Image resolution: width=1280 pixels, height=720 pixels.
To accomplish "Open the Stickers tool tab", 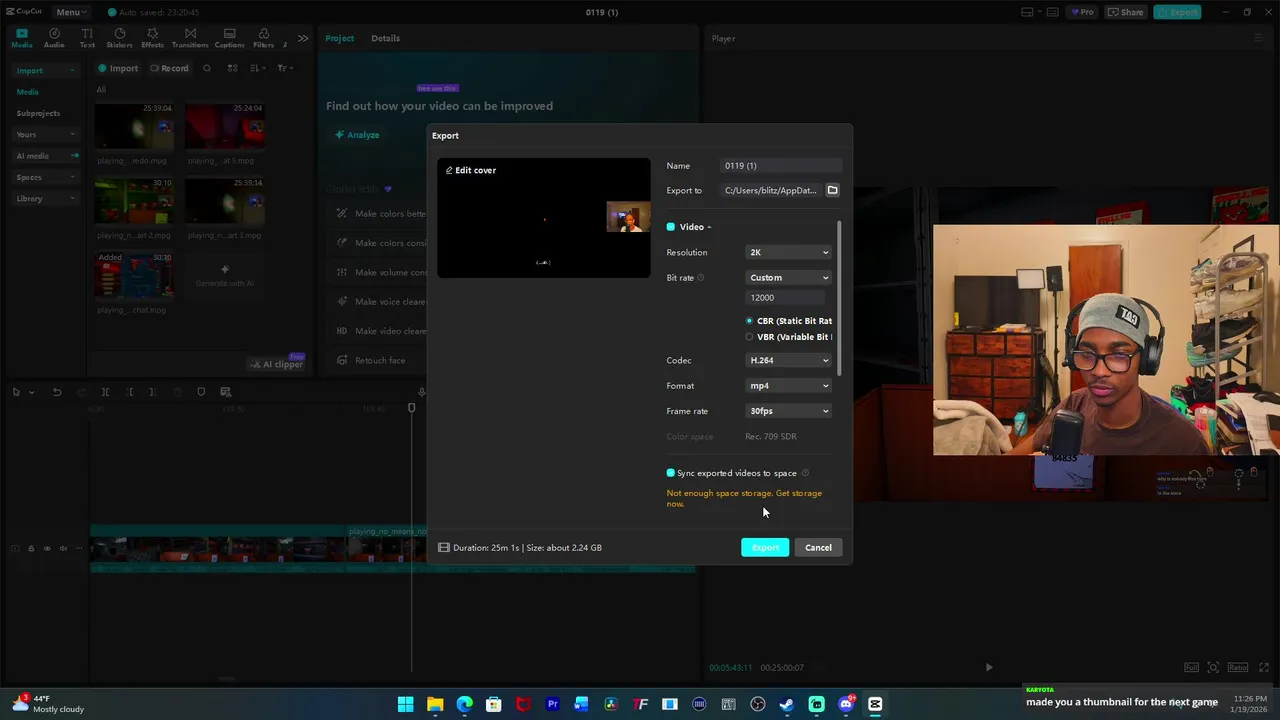I will pos(119,38).
